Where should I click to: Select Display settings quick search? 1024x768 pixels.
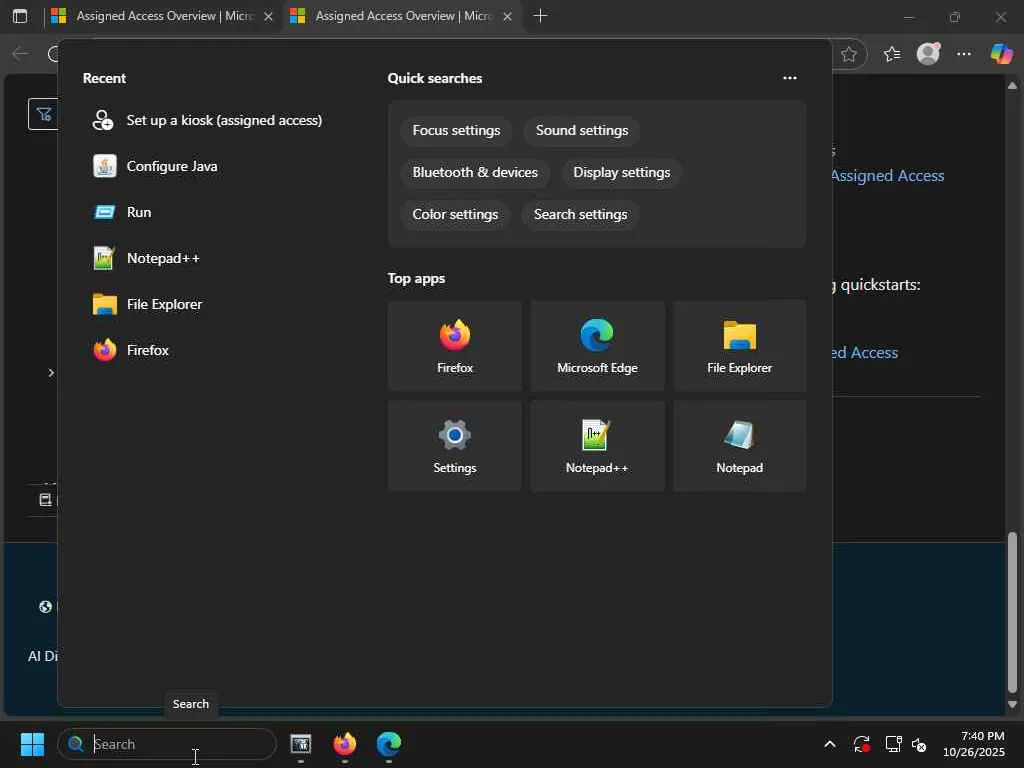[622, 172]
